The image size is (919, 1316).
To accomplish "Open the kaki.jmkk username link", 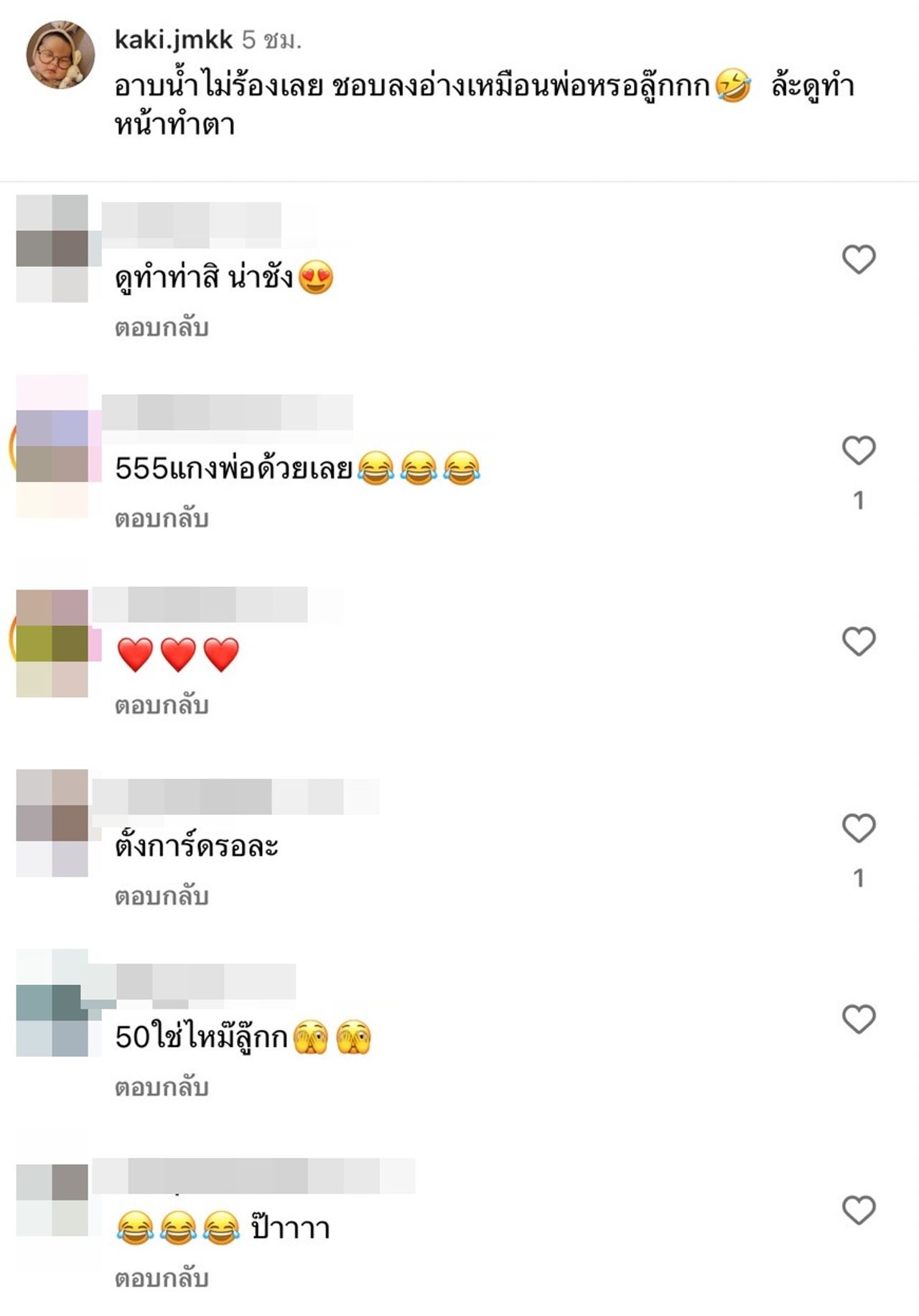I will tap(174, 39).
